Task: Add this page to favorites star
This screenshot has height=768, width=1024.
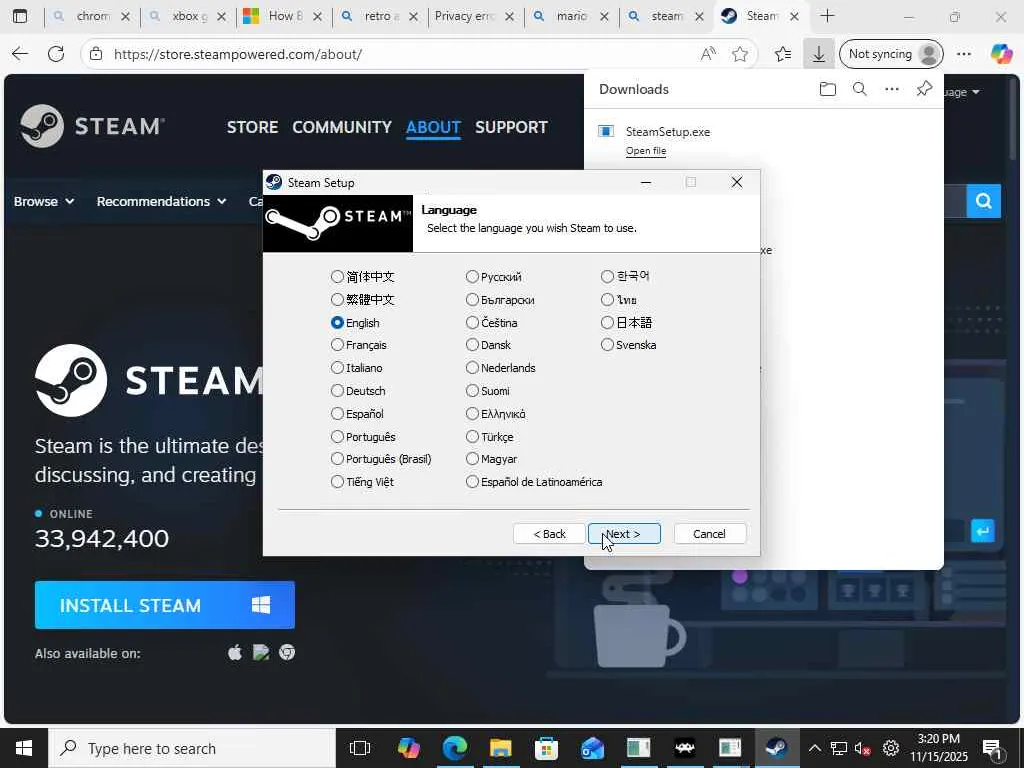Action: [740, 54]
